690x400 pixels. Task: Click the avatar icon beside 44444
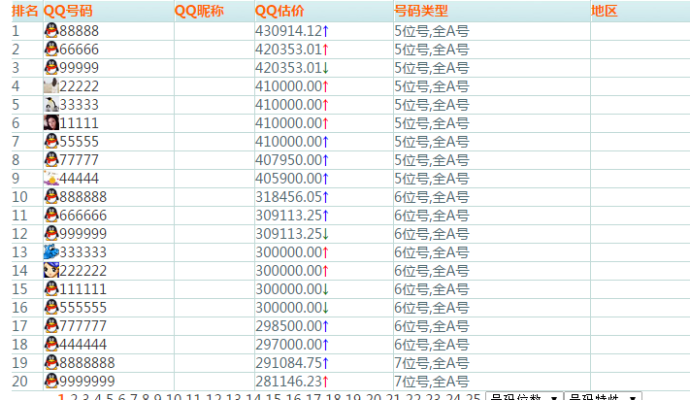(x=51, y=176)
